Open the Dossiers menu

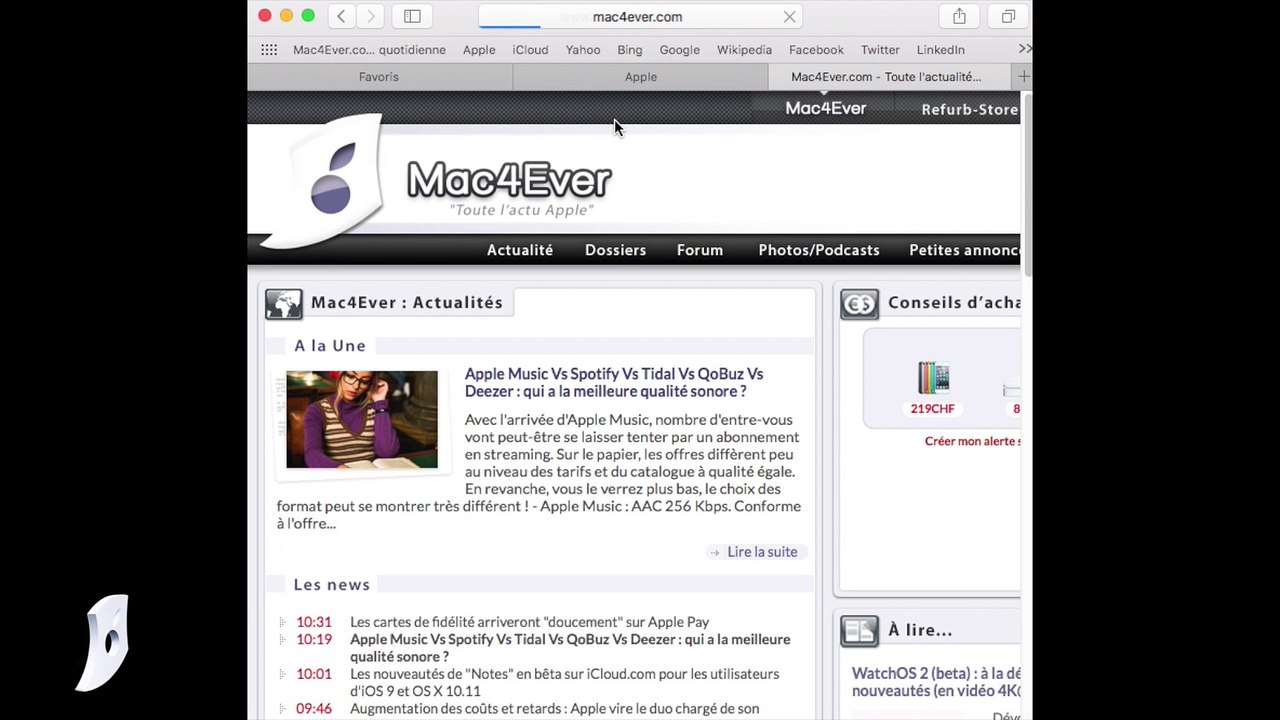click(615, 250)
